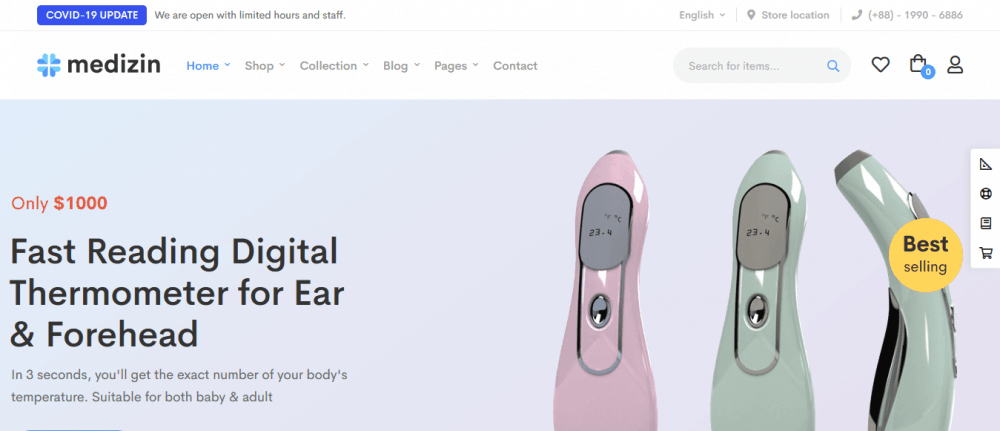Image resolution: width=1000 pixels, height=431 pixels.
Task: Expand the Pages menu dropdown
Action: pos(456,66)
